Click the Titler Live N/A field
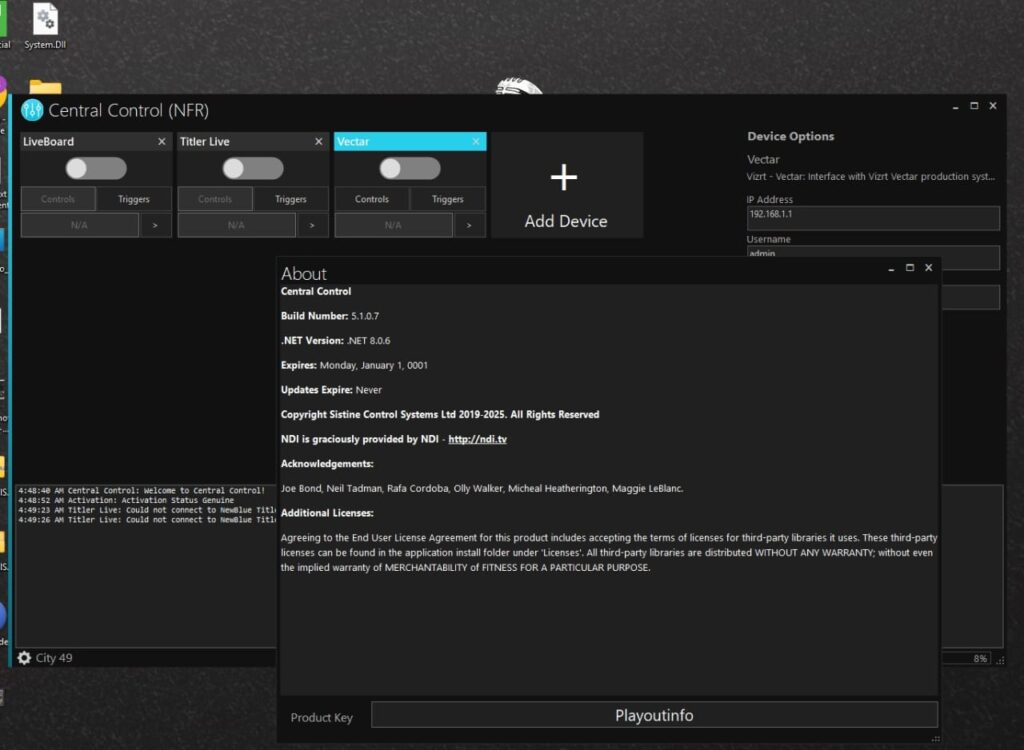The image size is (1024, 750). (236, 225)
